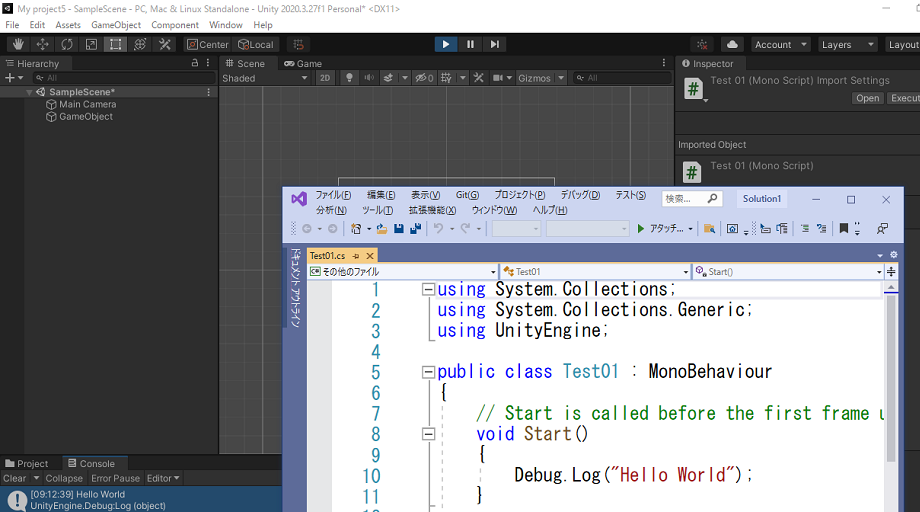Toggle scene effects icon
Screen dimensions: 920x512
coord(388,78)
